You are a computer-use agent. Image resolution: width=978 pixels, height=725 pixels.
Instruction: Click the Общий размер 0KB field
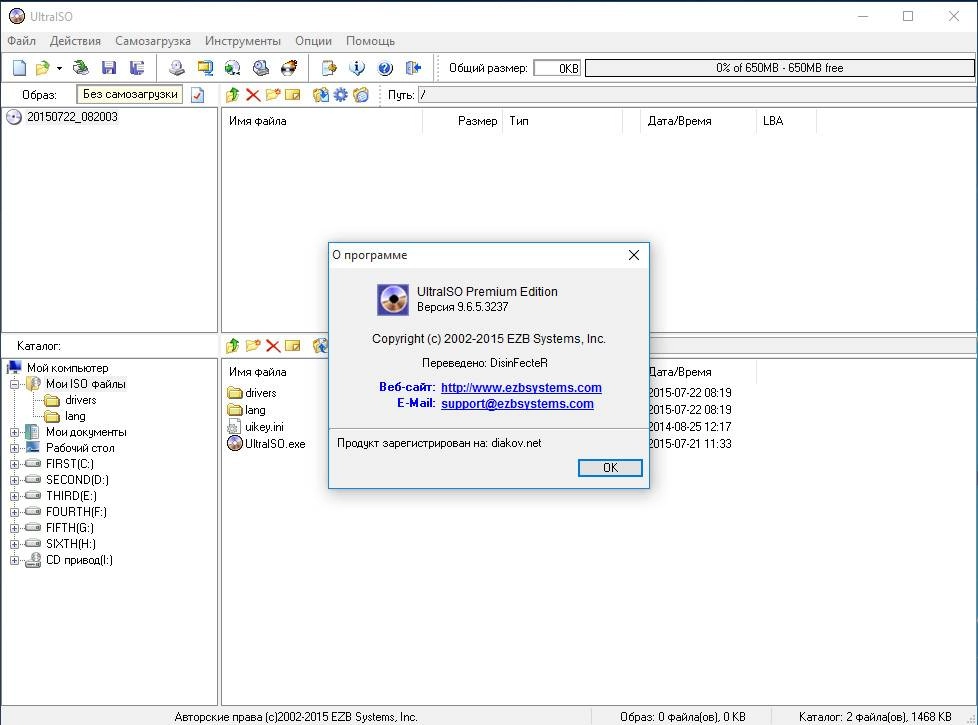pos(557,68)
